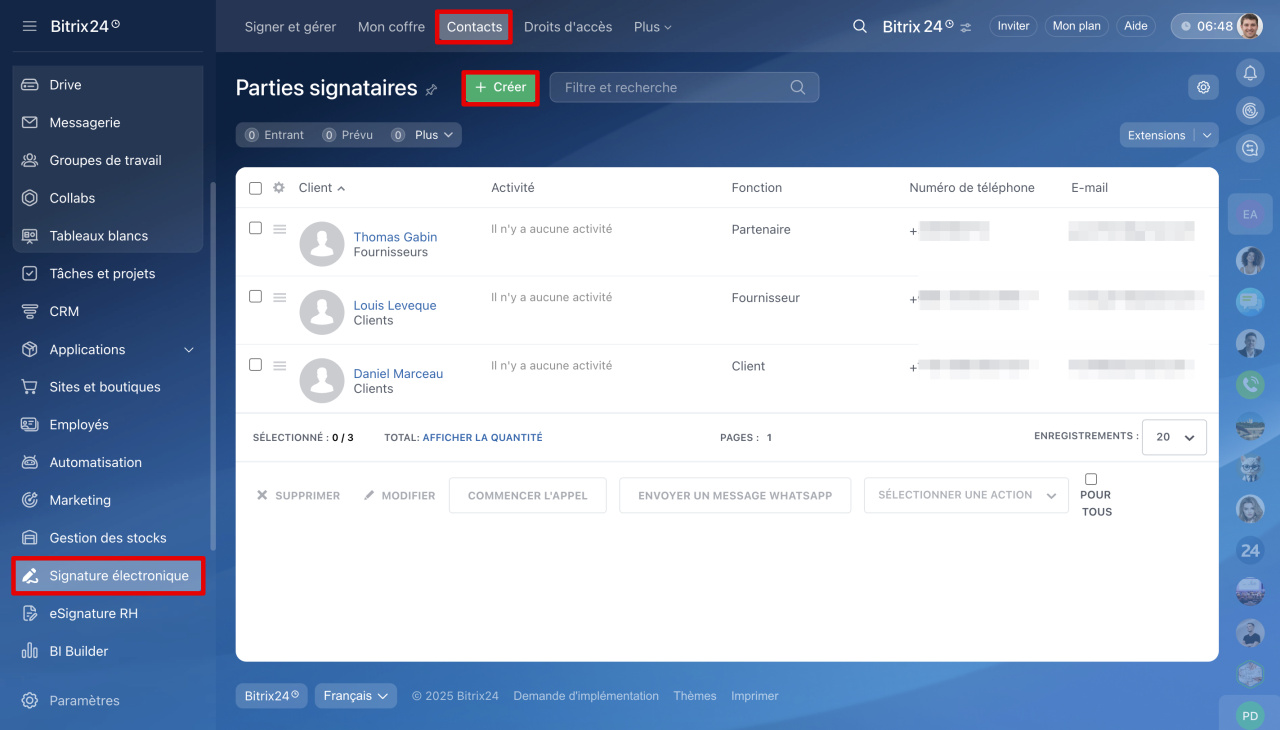The image size is (1280, 730).
Task: Expand the Sélectionner une action dropdown
Action: [x=966, y=495]
